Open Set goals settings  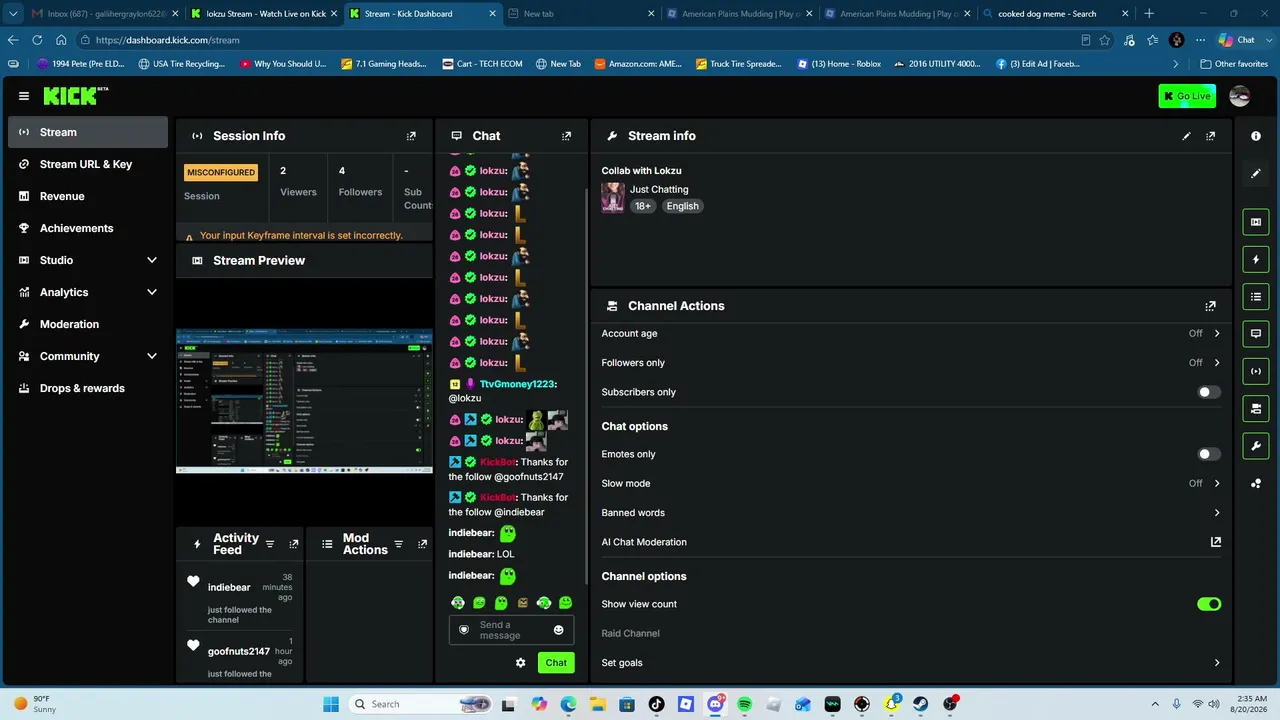point(911,663)
